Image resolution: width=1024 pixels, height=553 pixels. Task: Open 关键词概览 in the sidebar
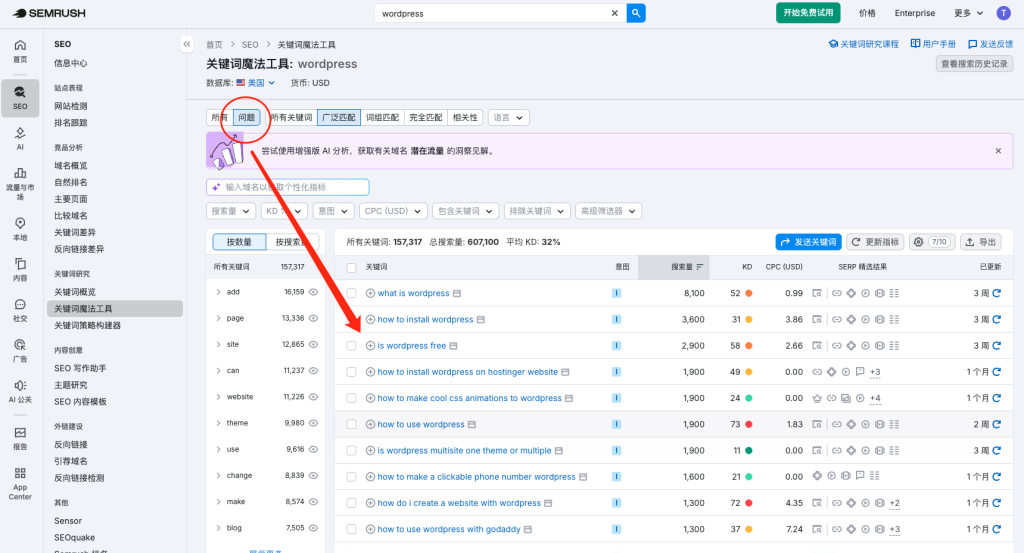75,292
